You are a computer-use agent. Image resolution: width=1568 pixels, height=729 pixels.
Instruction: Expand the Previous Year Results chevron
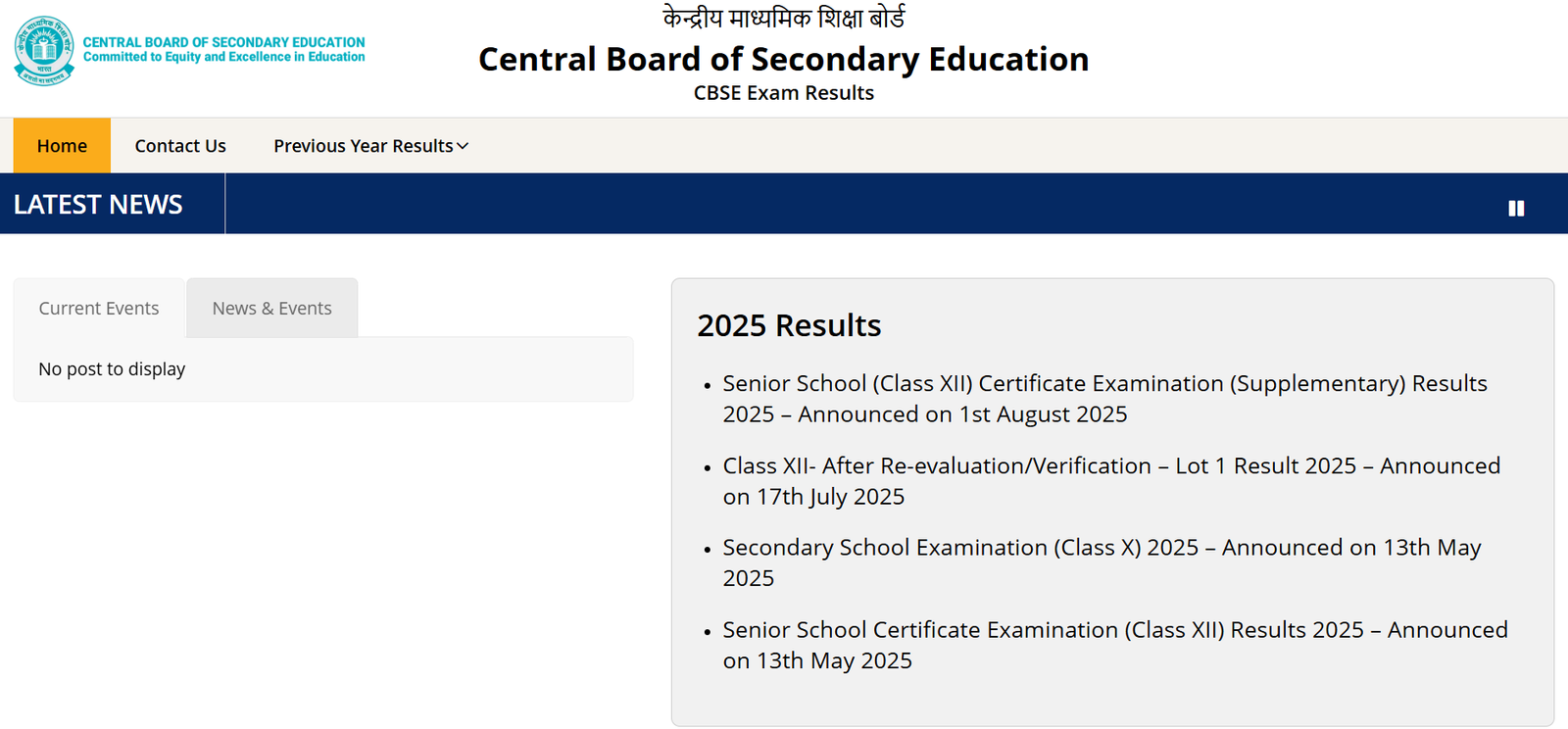click(463, 146)
